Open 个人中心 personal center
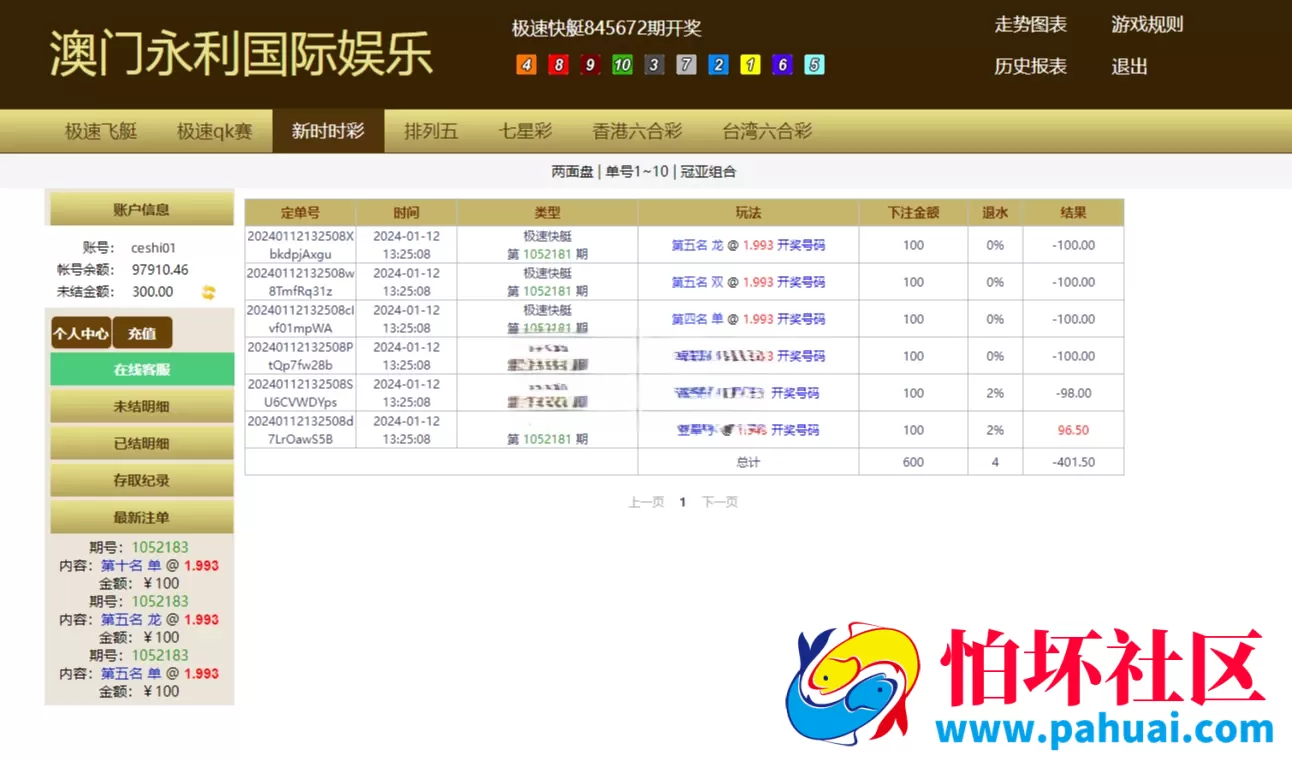 tap(81, 333)
